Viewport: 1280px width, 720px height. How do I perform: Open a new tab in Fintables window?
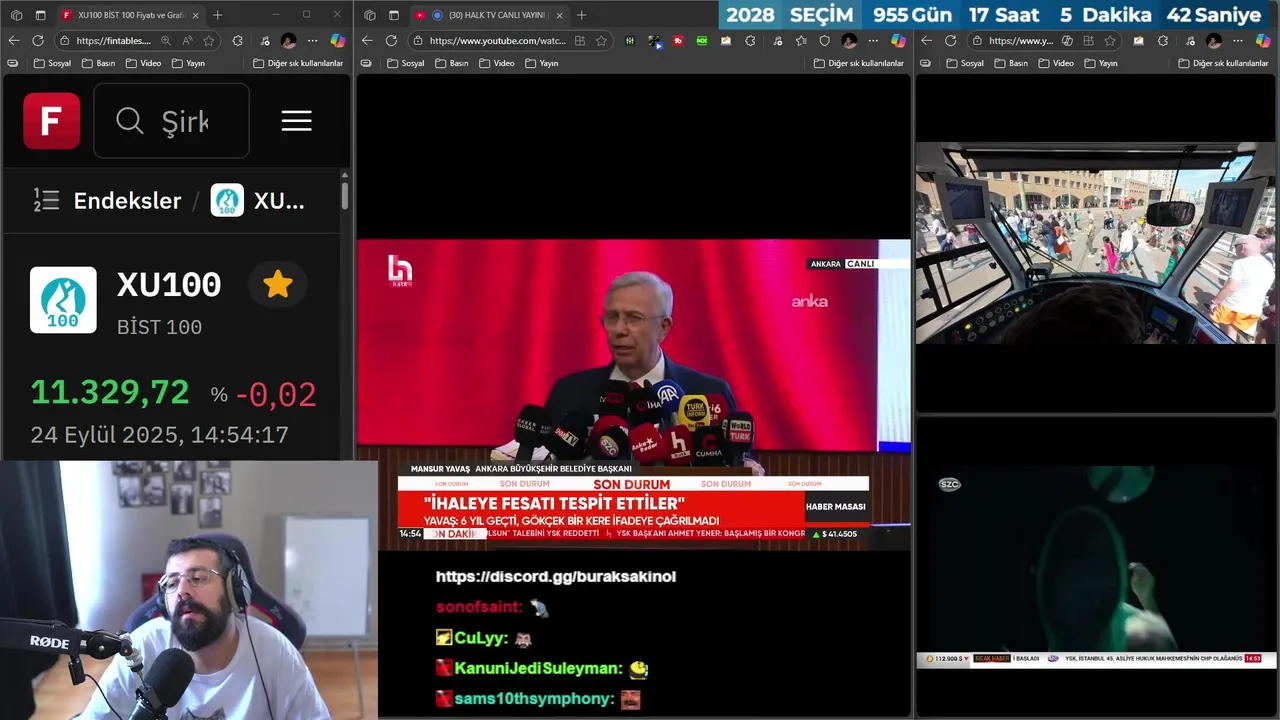point(218,15)
